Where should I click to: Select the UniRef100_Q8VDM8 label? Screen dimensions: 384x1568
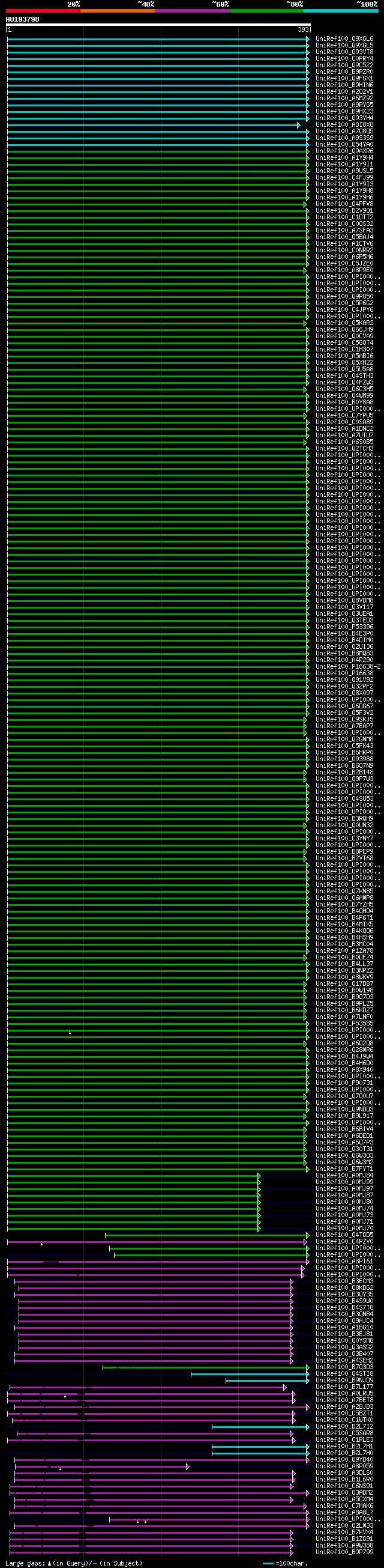tap(344, 601)
